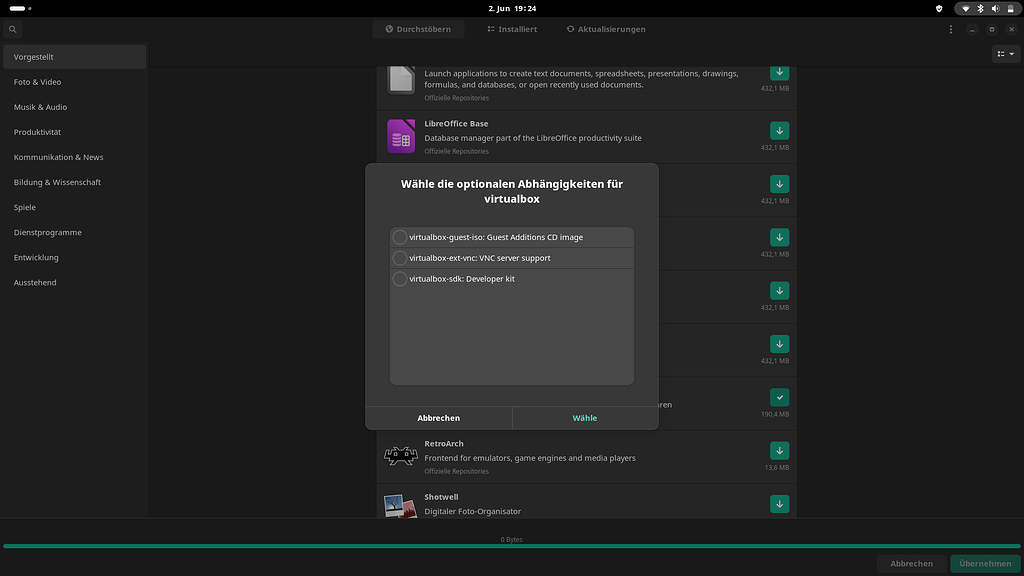Download the LibreOffice document launcher entry

tap(779, 72)
